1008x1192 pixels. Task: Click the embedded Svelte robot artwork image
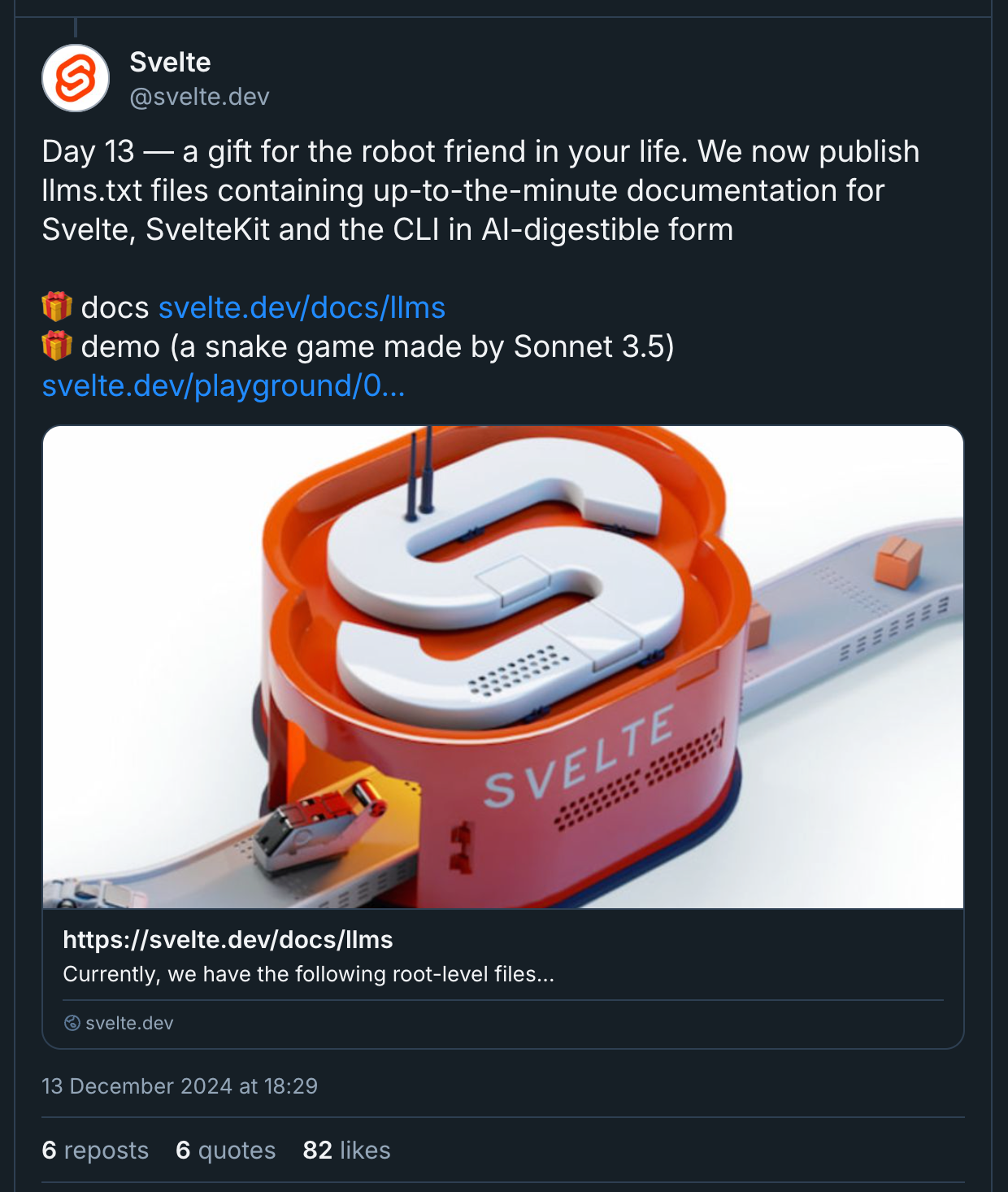click(504, 667)
